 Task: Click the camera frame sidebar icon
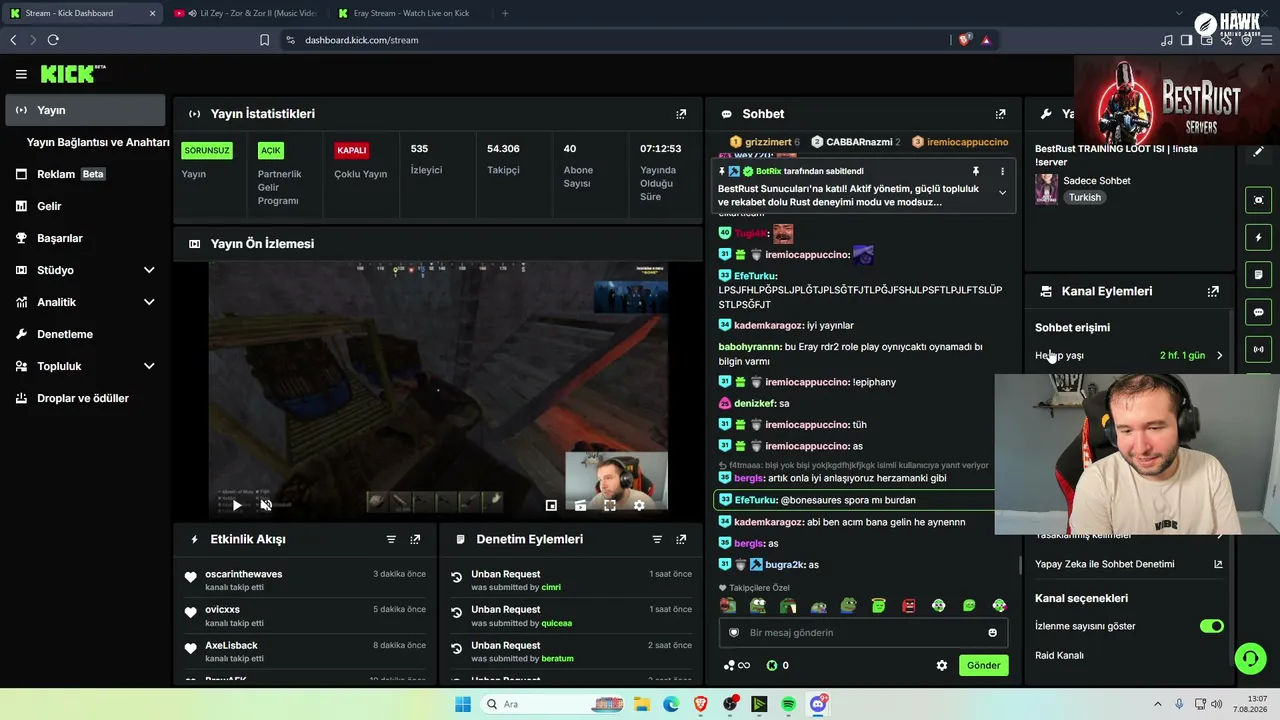[x=1258, y=200]
